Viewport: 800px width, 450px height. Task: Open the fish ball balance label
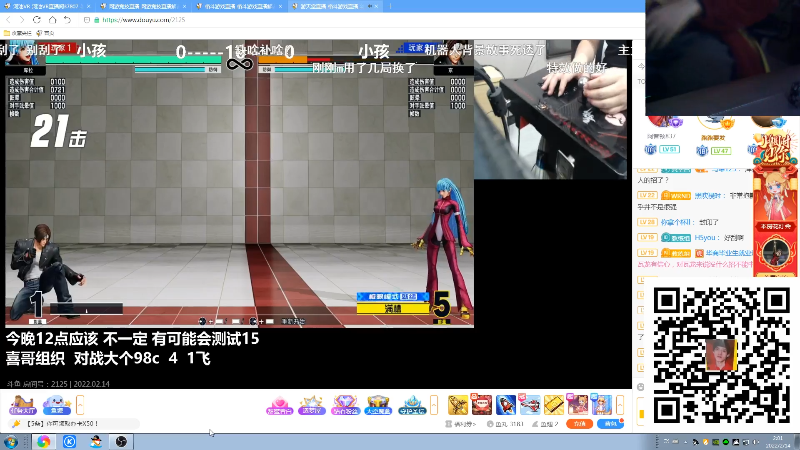[506, 424]
